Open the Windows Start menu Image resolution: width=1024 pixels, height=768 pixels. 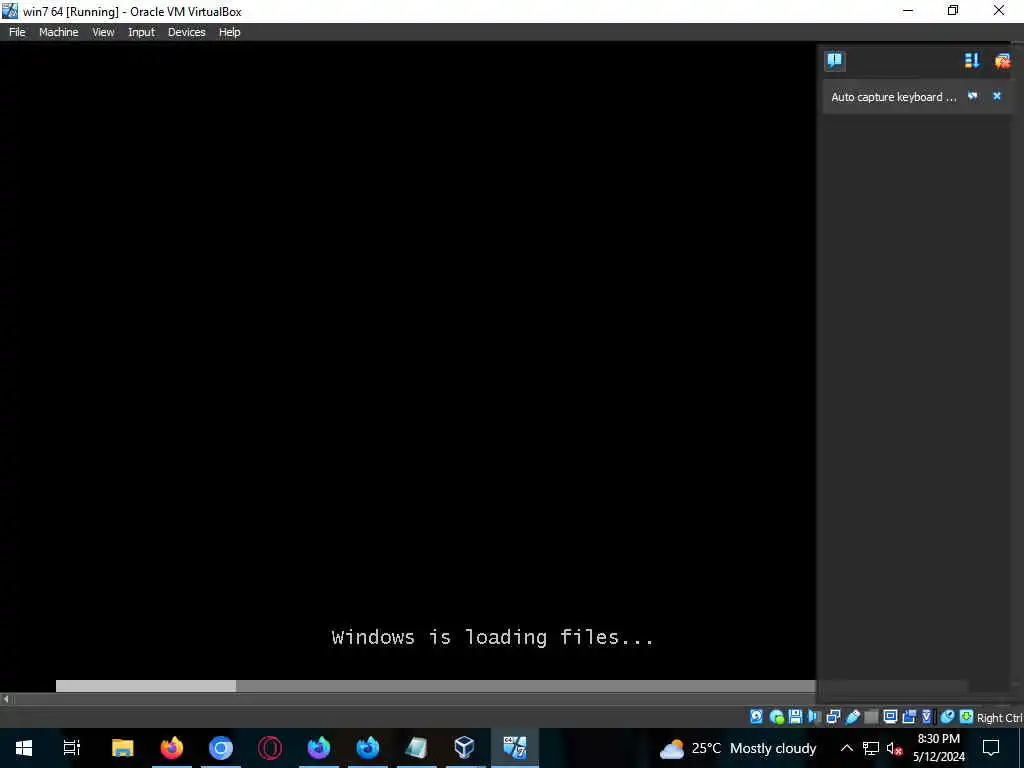point(24,748)
